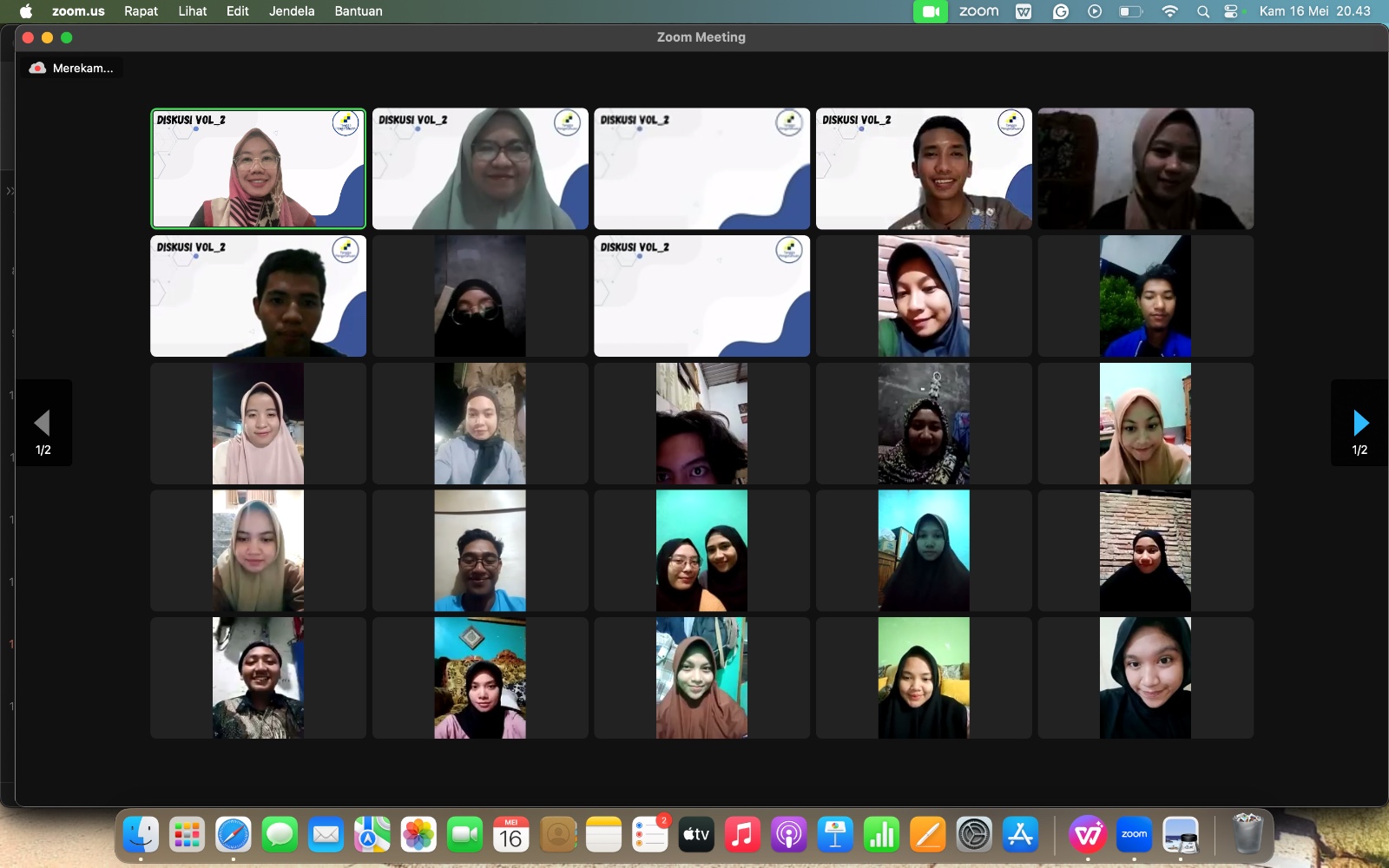This screenshot has width=1389, height=868.
Task: Open the Bantuan menu
Action: click(359, 11)
